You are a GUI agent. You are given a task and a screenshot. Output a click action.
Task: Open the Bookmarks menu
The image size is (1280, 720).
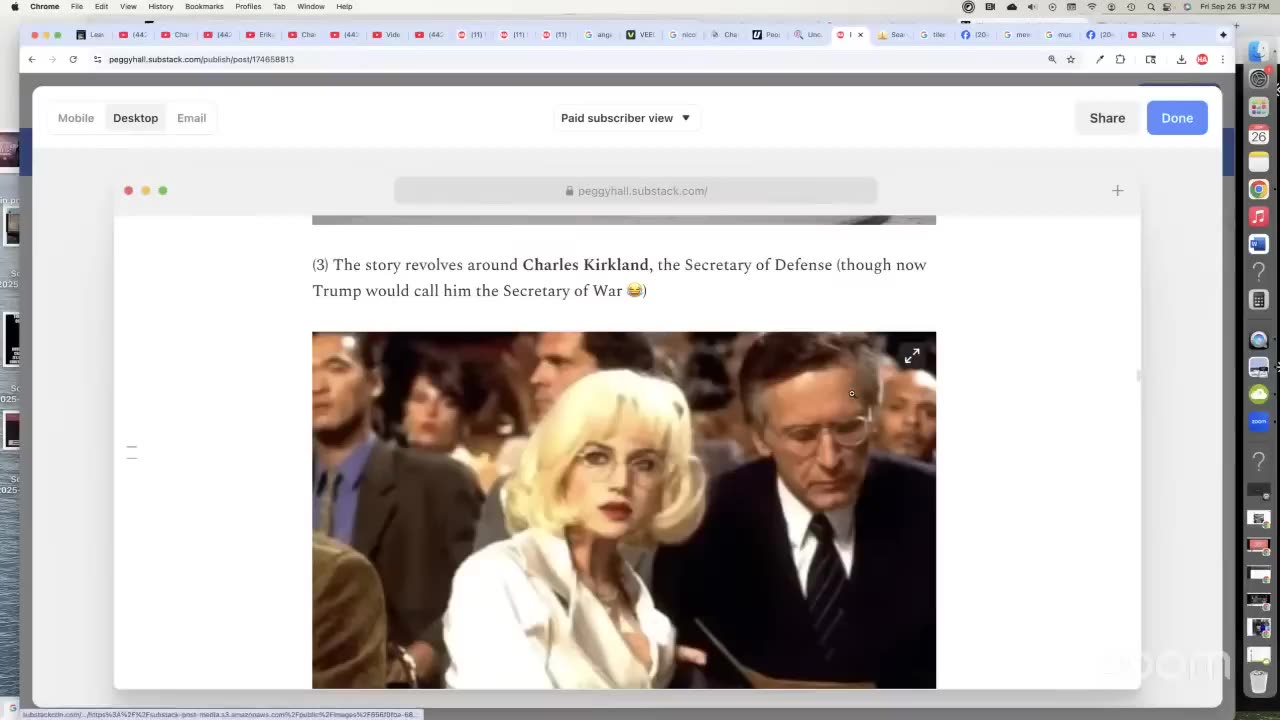click(204, 6)
